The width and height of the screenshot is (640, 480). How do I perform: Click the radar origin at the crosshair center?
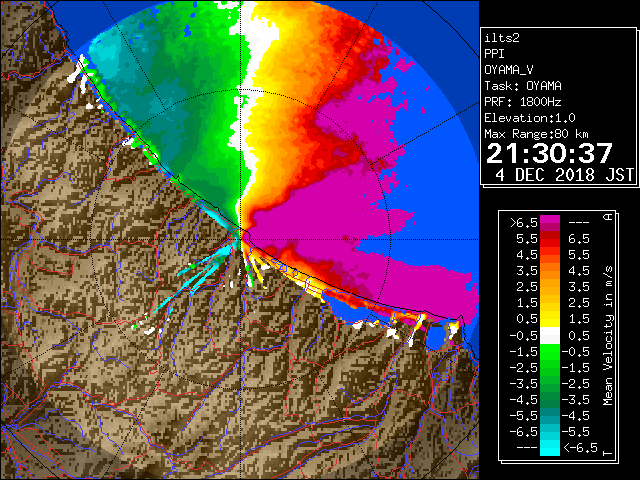click(x=240, y=240)
